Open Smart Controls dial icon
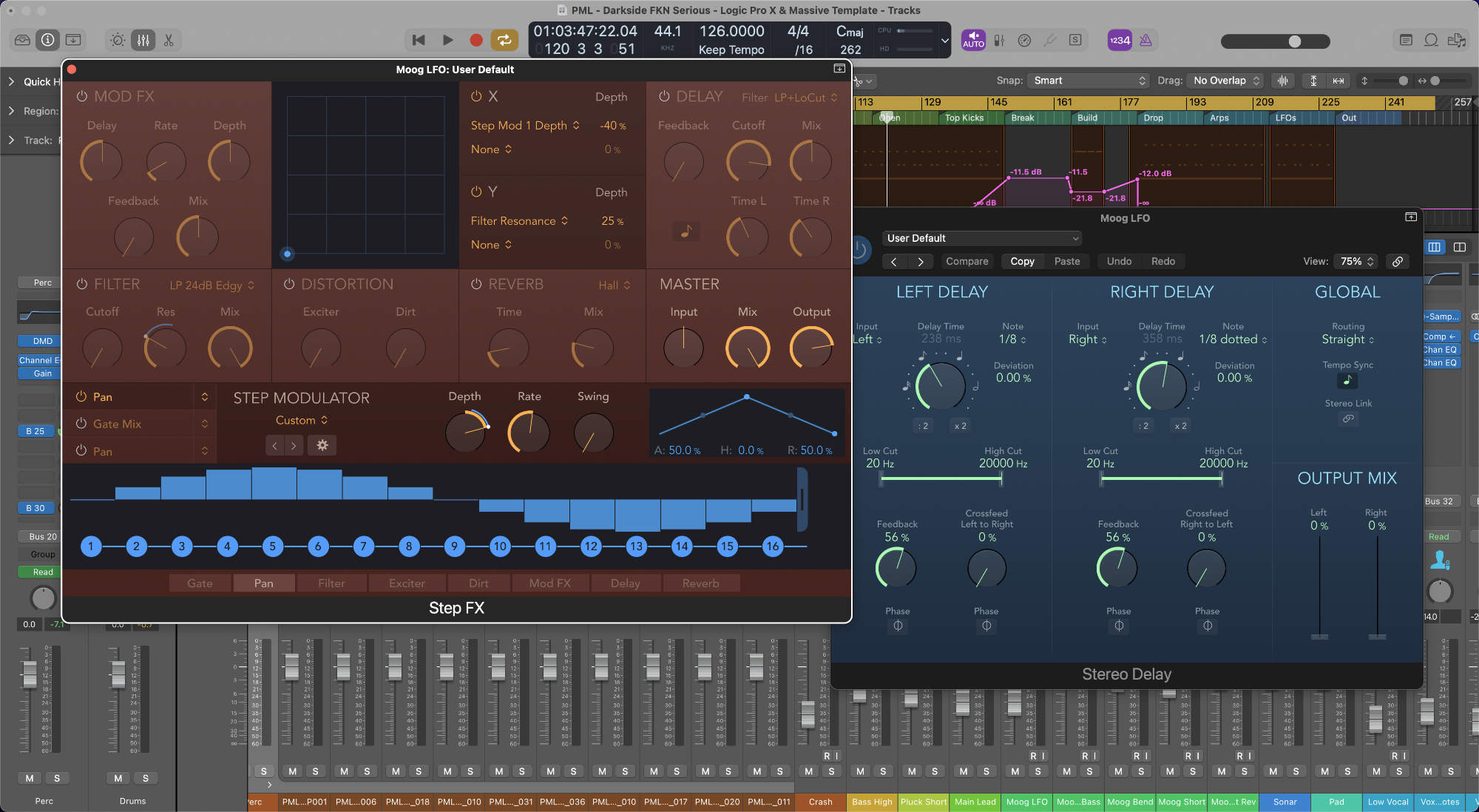 (118, 40)
